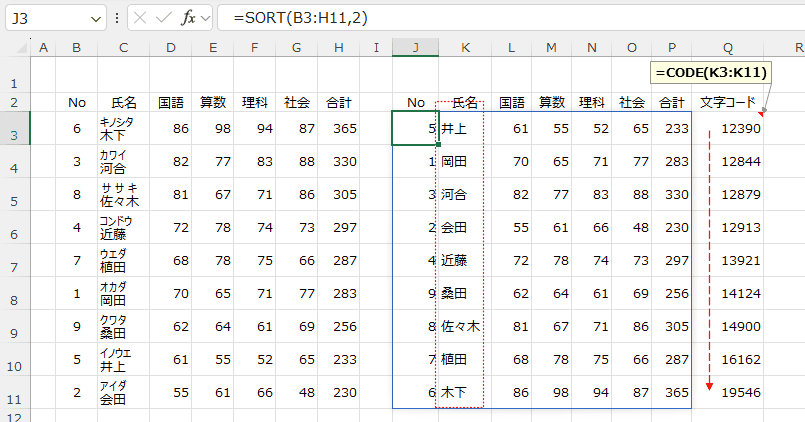
Task: Click the Insert Function fx icon
Action: [x=189, y=18]
